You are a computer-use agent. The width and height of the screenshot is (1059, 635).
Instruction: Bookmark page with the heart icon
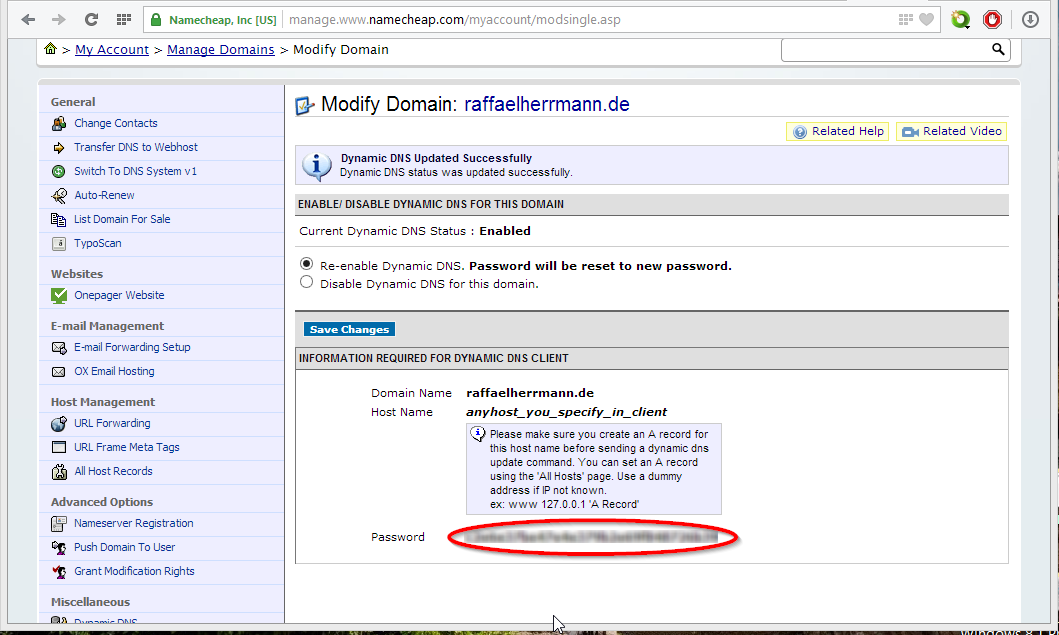[x=927, y=20]
